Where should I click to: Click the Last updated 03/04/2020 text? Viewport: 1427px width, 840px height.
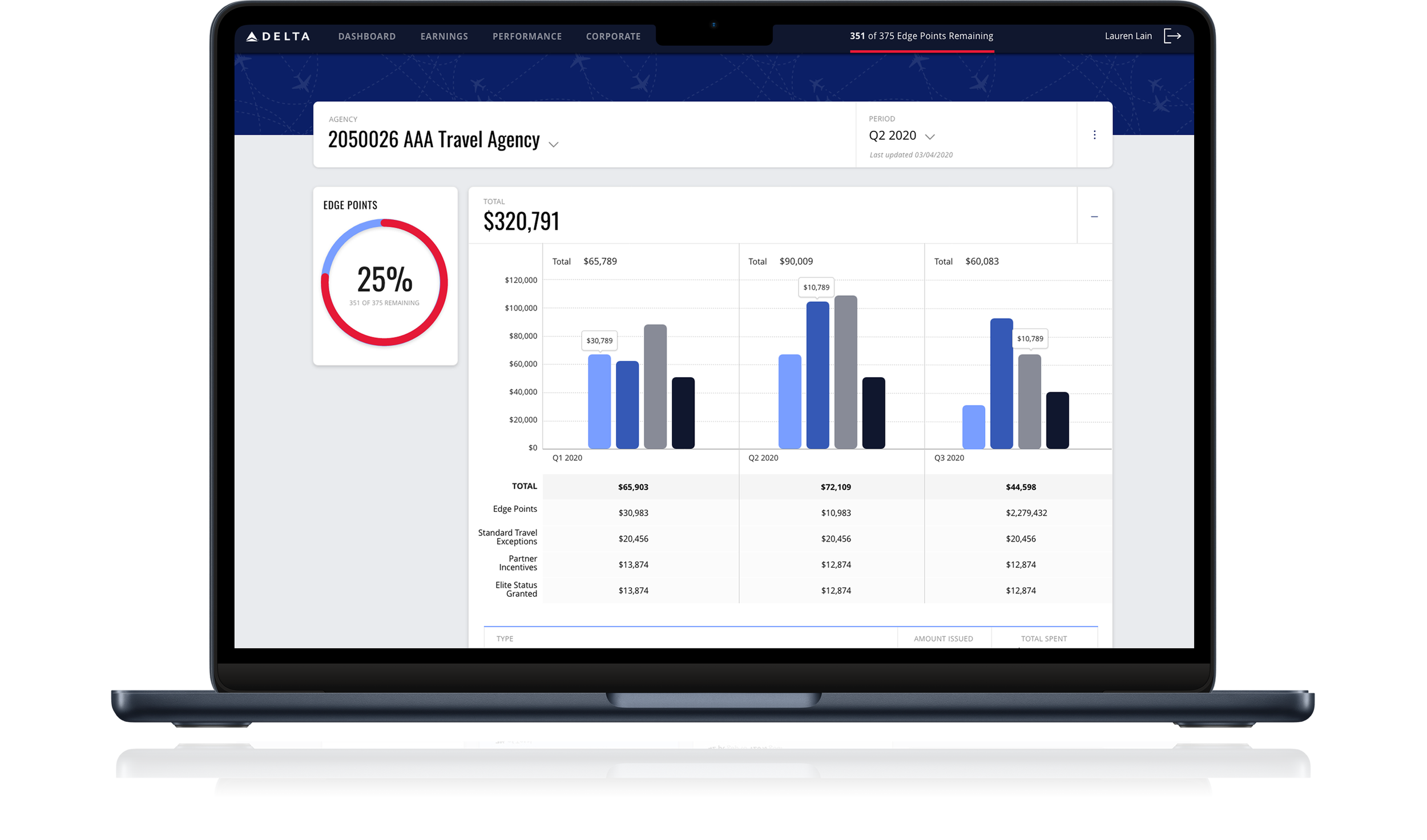click(910, 155)
